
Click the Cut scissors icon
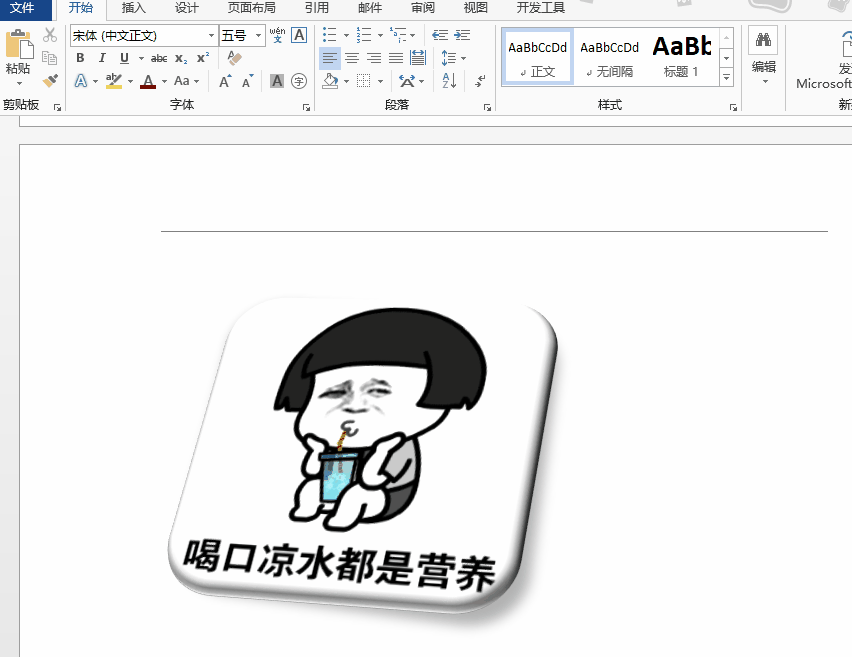click(50, 35)
